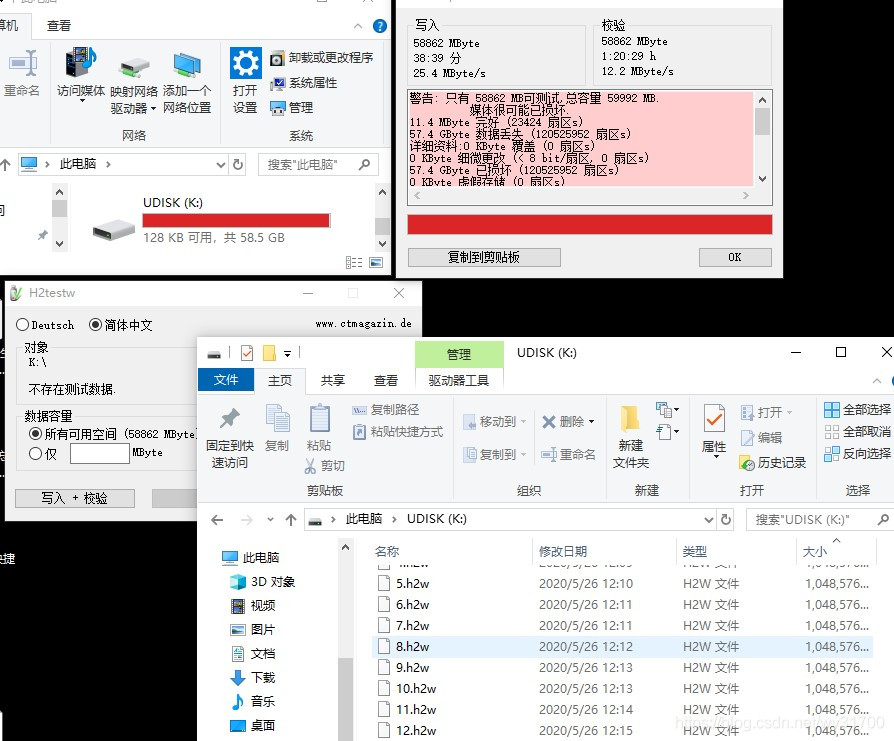Open the File tab
This screenshot has width=894, height=741.
[226, 380]
